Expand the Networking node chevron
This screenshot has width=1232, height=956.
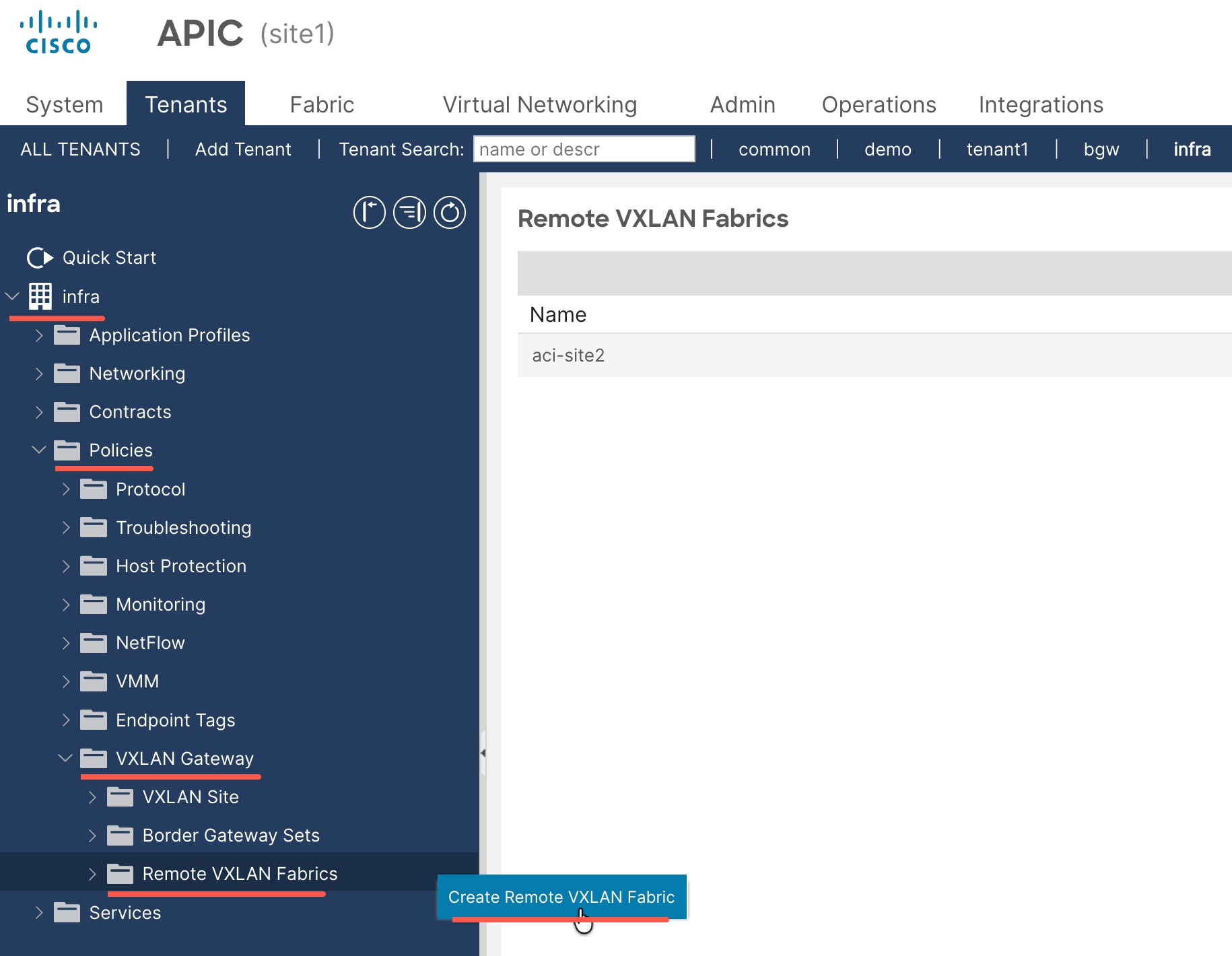click(39, 374)
